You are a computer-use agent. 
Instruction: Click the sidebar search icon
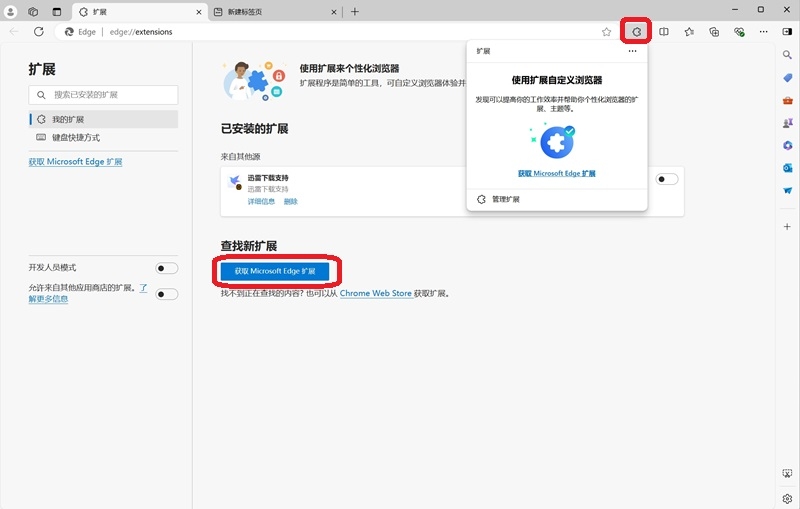point(787,55)
